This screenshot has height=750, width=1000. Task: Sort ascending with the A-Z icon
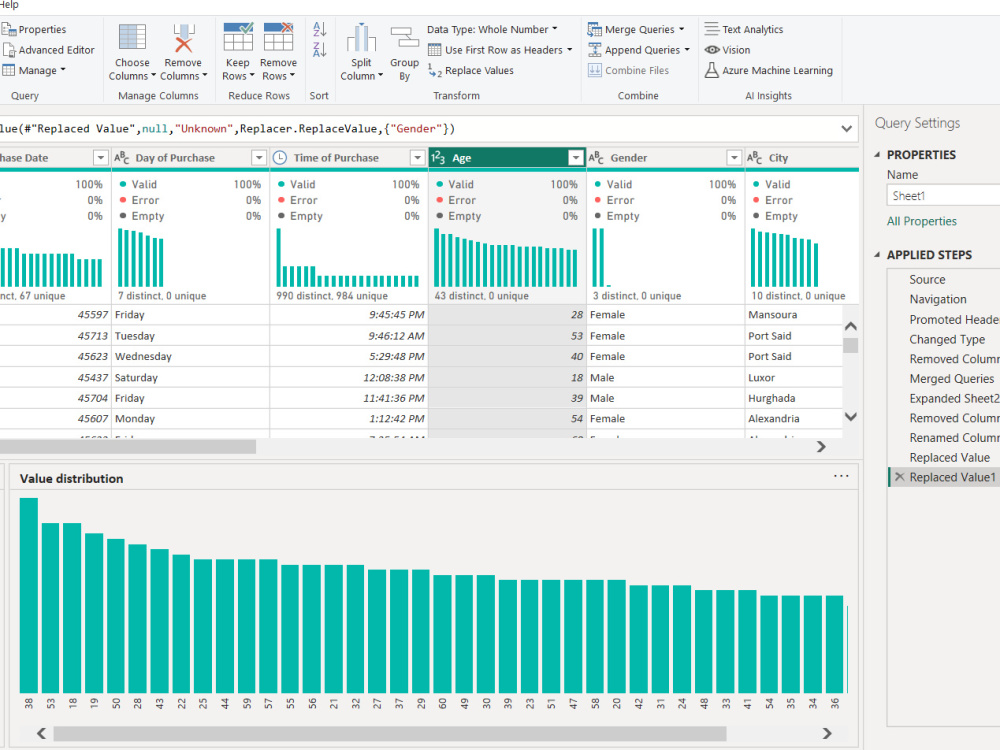[x=320, y=29]
